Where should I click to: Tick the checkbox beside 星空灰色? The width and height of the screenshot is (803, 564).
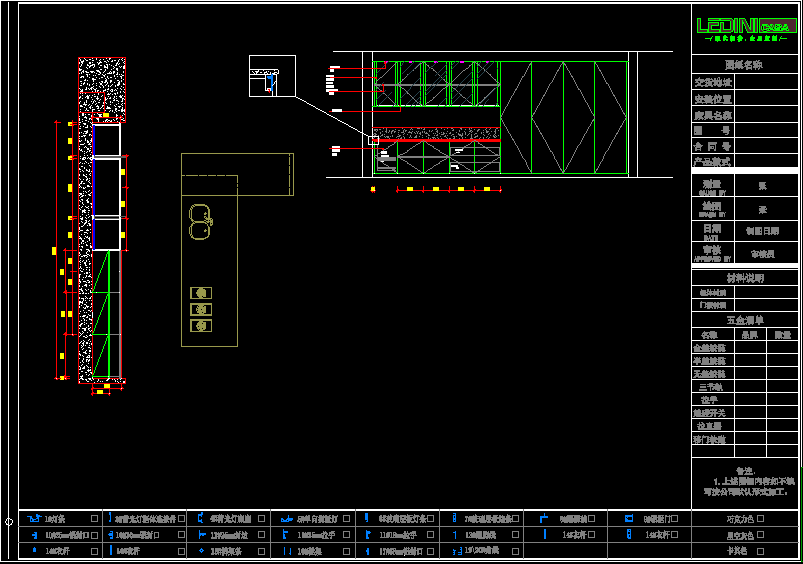(x=761, y=535)
